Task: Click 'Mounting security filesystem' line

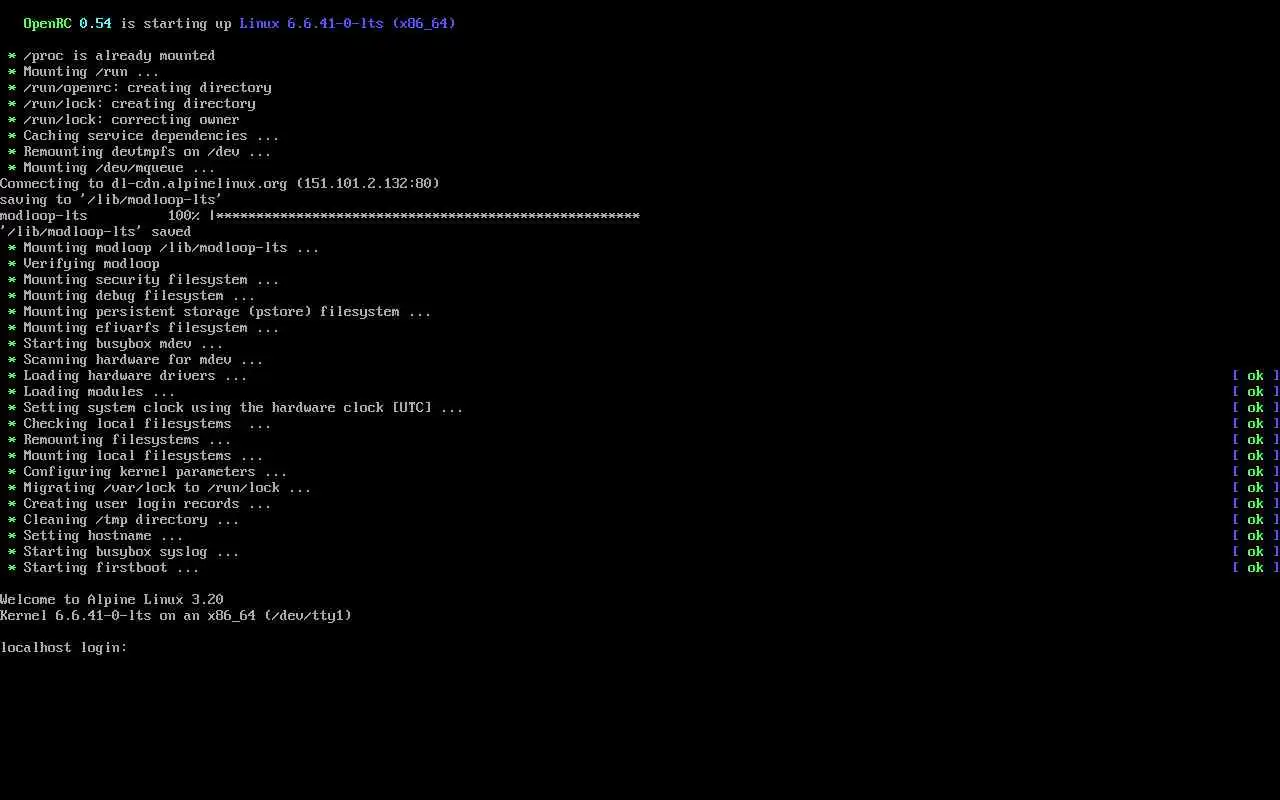Action: 144,279
